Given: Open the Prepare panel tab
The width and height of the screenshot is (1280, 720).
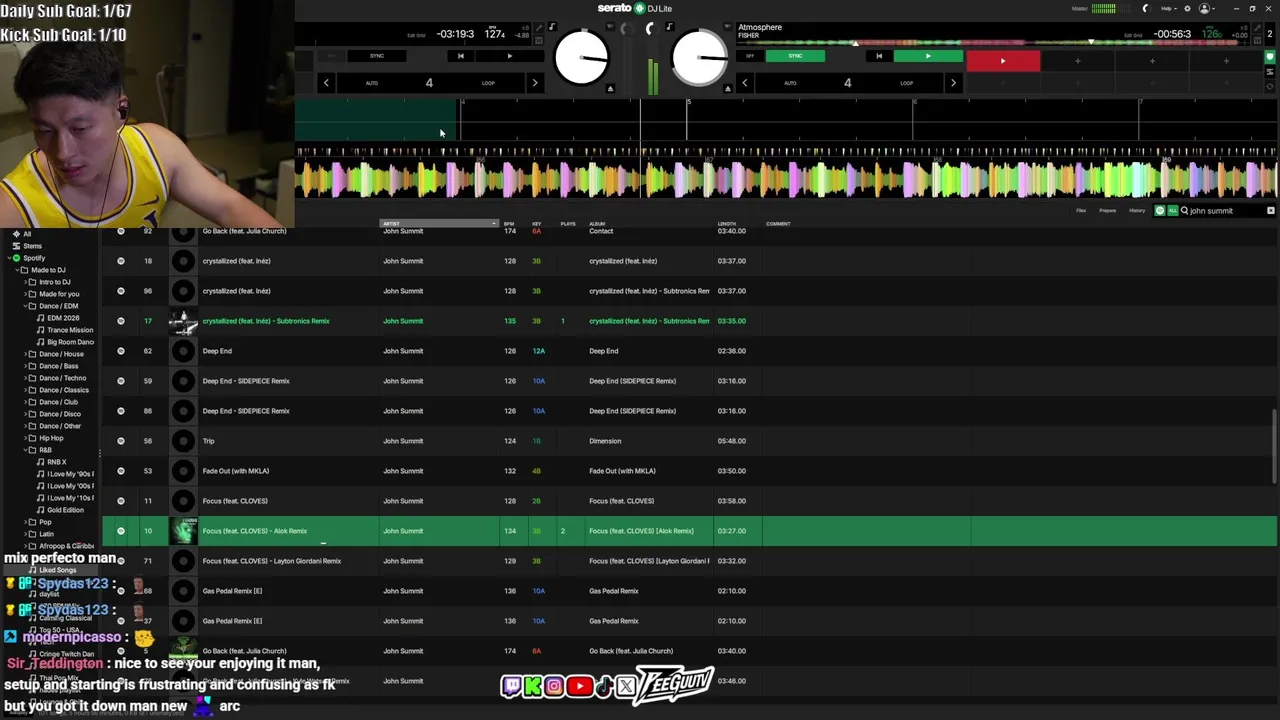Looking at the screenshot, I should point(1108,211).
